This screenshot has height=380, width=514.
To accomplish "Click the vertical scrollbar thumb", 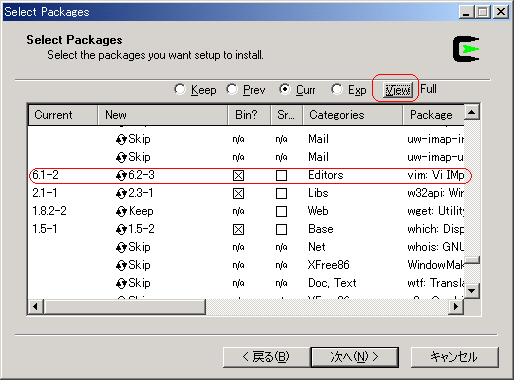I will click(472, 259).
